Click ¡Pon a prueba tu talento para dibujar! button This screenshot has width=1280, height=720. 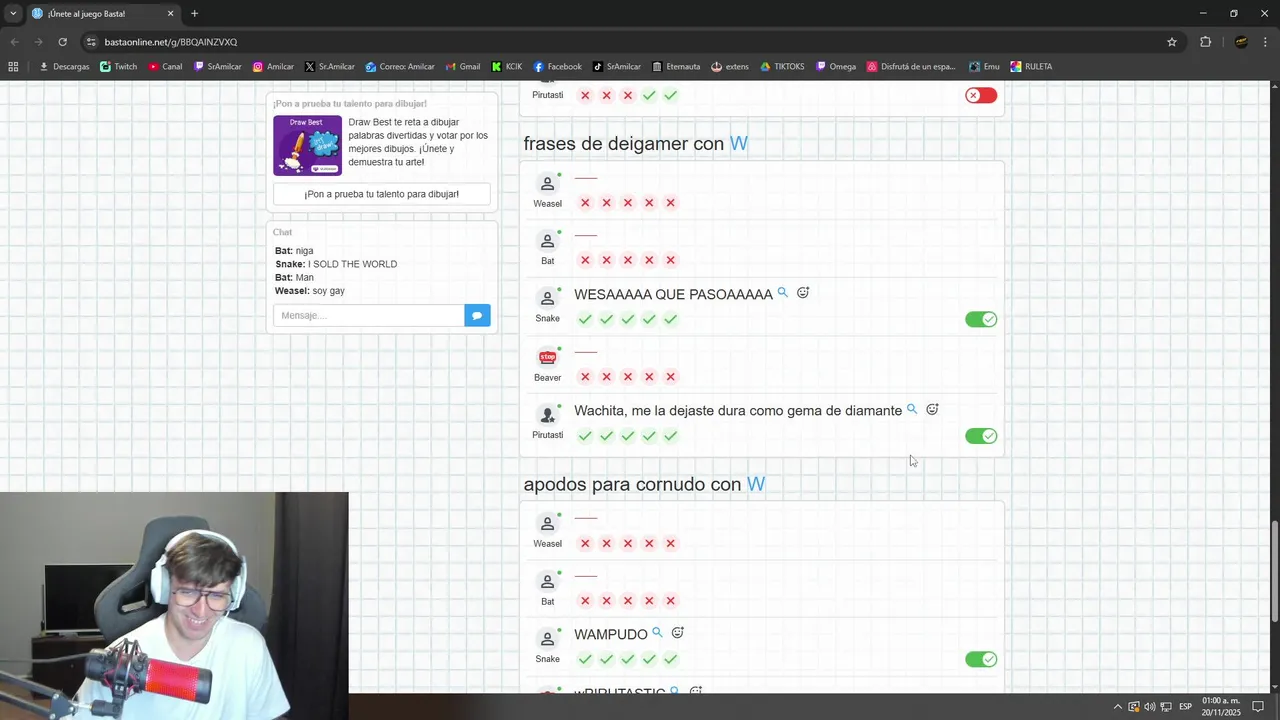(381, 194)
